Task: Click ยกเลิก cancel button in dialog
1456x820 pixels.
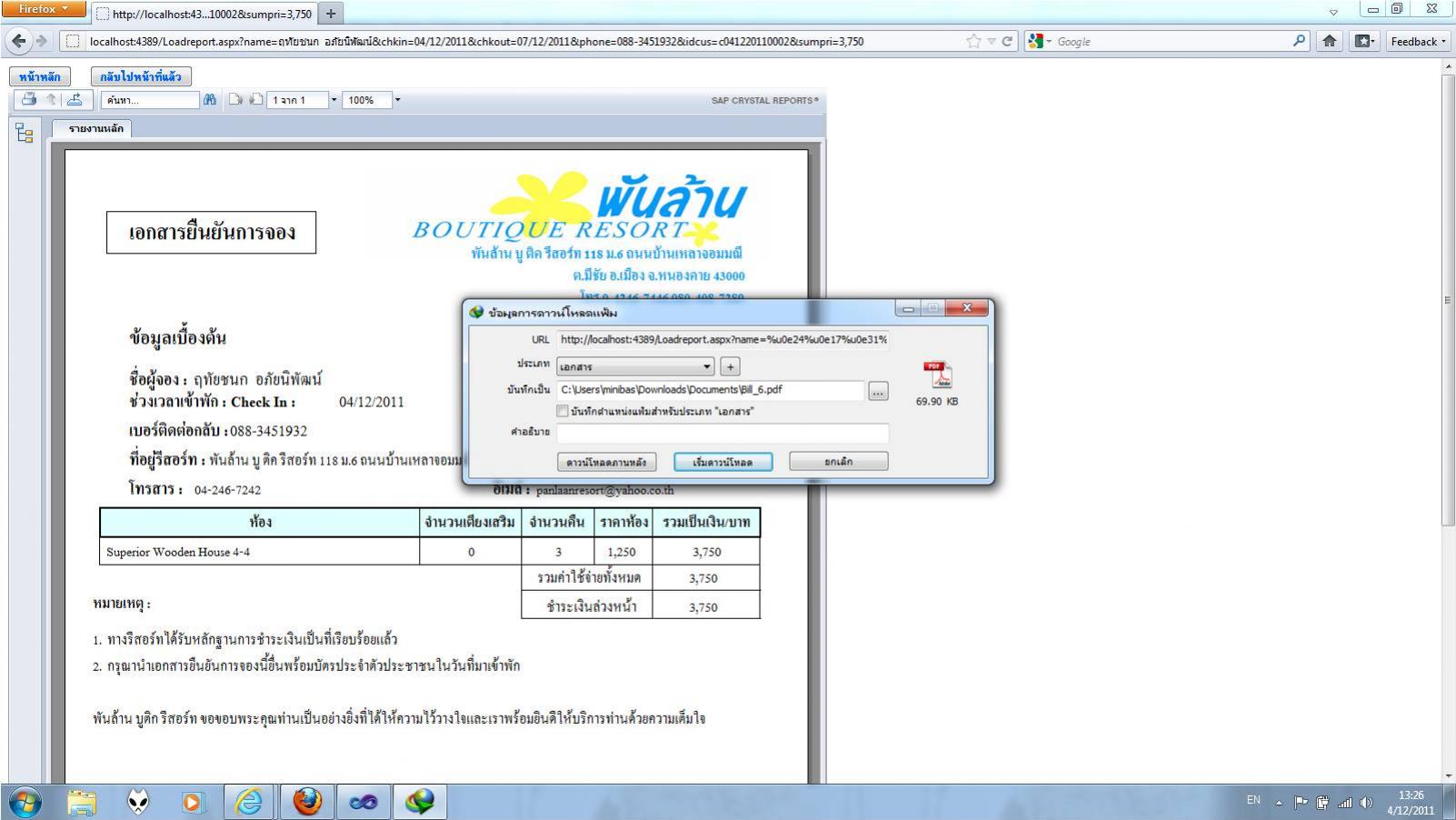Action: point(838,462)
